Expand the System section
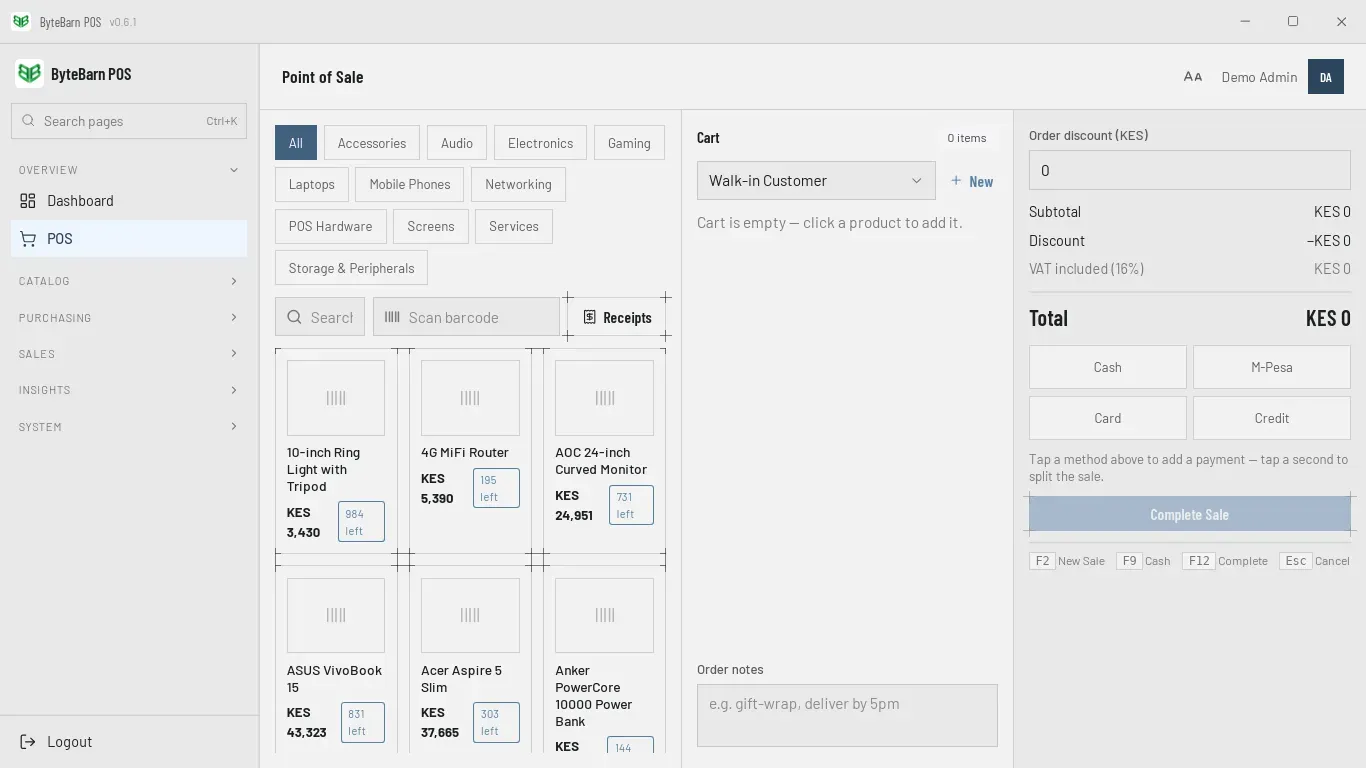This screenshot has width=1366, height=768. [129, 427]
